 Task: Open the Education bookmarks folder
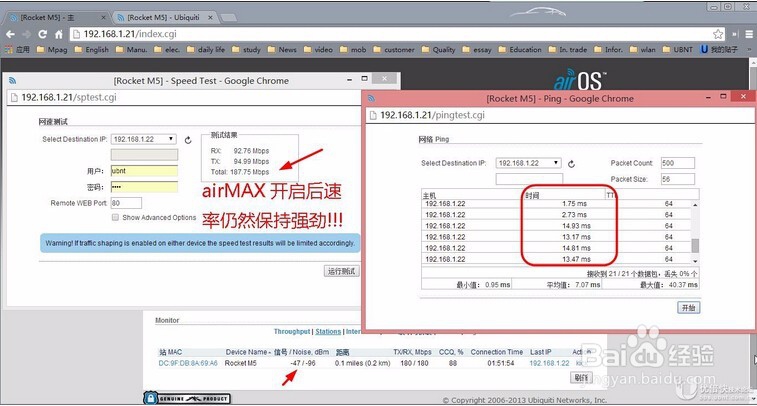pyautogui.click(x=520, y=49)
